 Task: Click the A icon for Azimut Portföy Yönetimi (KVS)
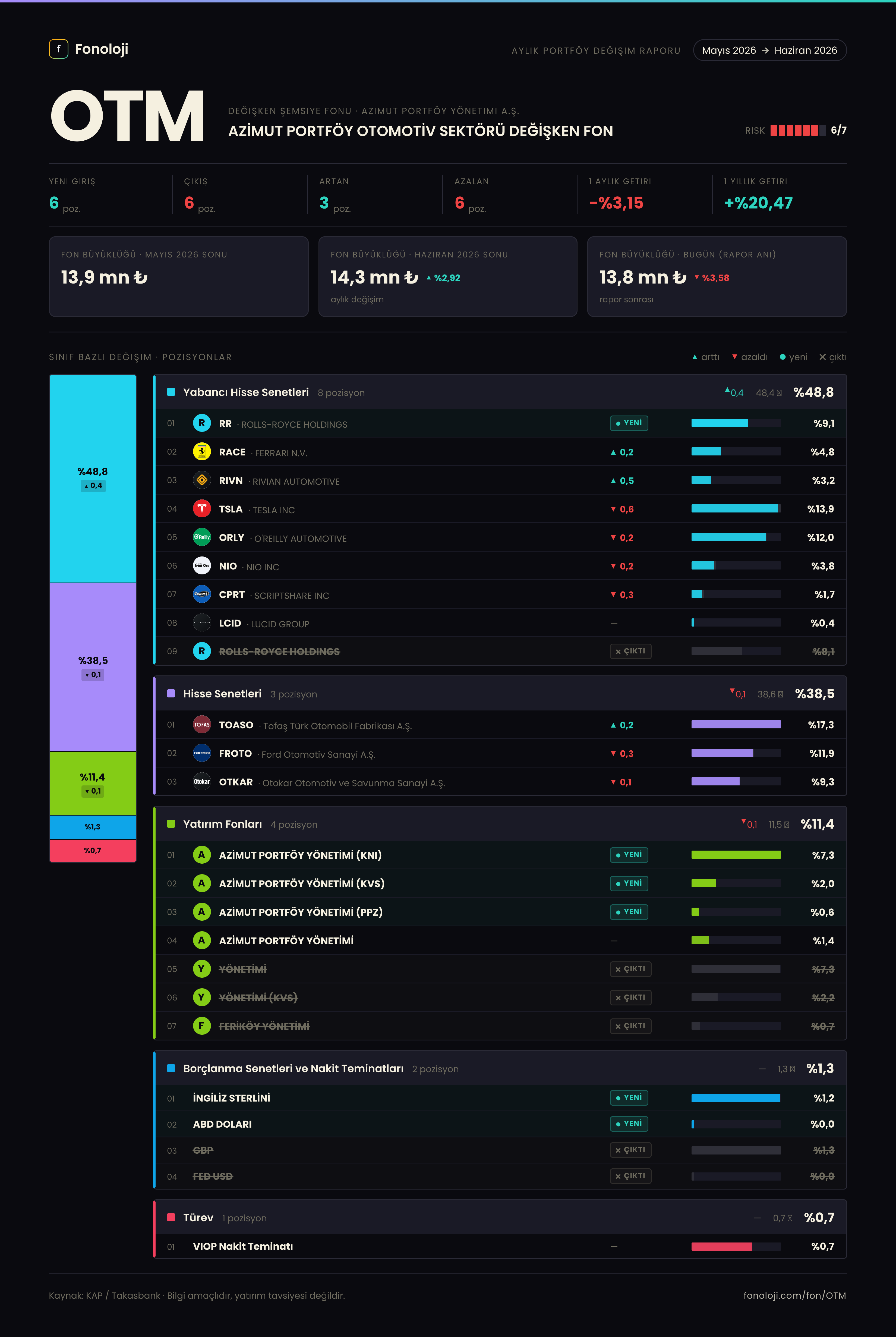(x=202, y=884)
